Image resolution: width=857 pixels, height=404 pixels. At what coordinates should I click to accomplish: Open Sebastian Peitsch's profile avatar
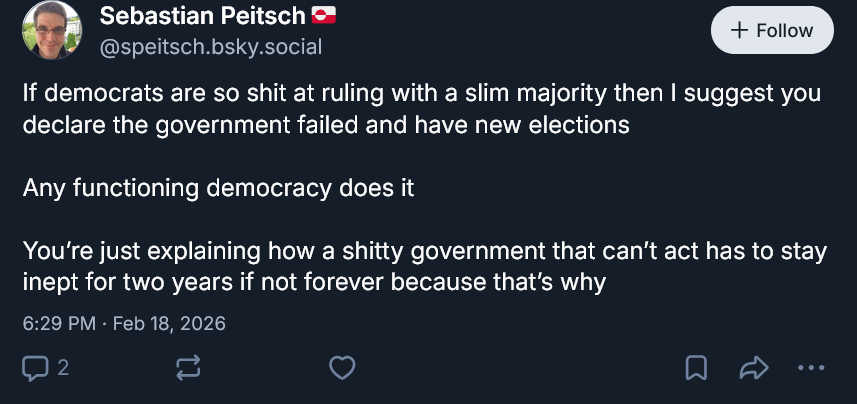coord(52,30)
